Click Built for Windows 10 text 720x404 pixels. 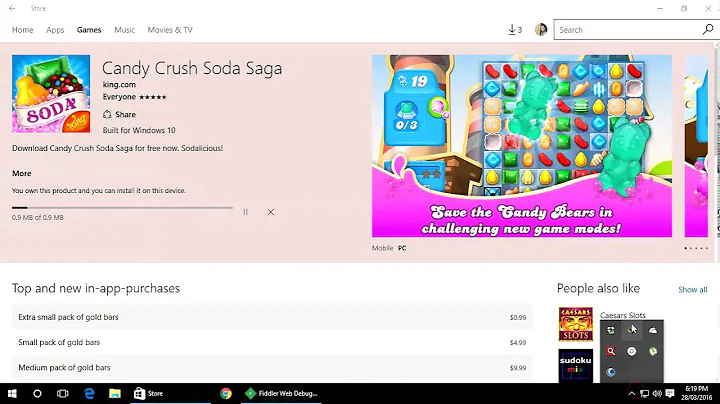pos(139,130)
